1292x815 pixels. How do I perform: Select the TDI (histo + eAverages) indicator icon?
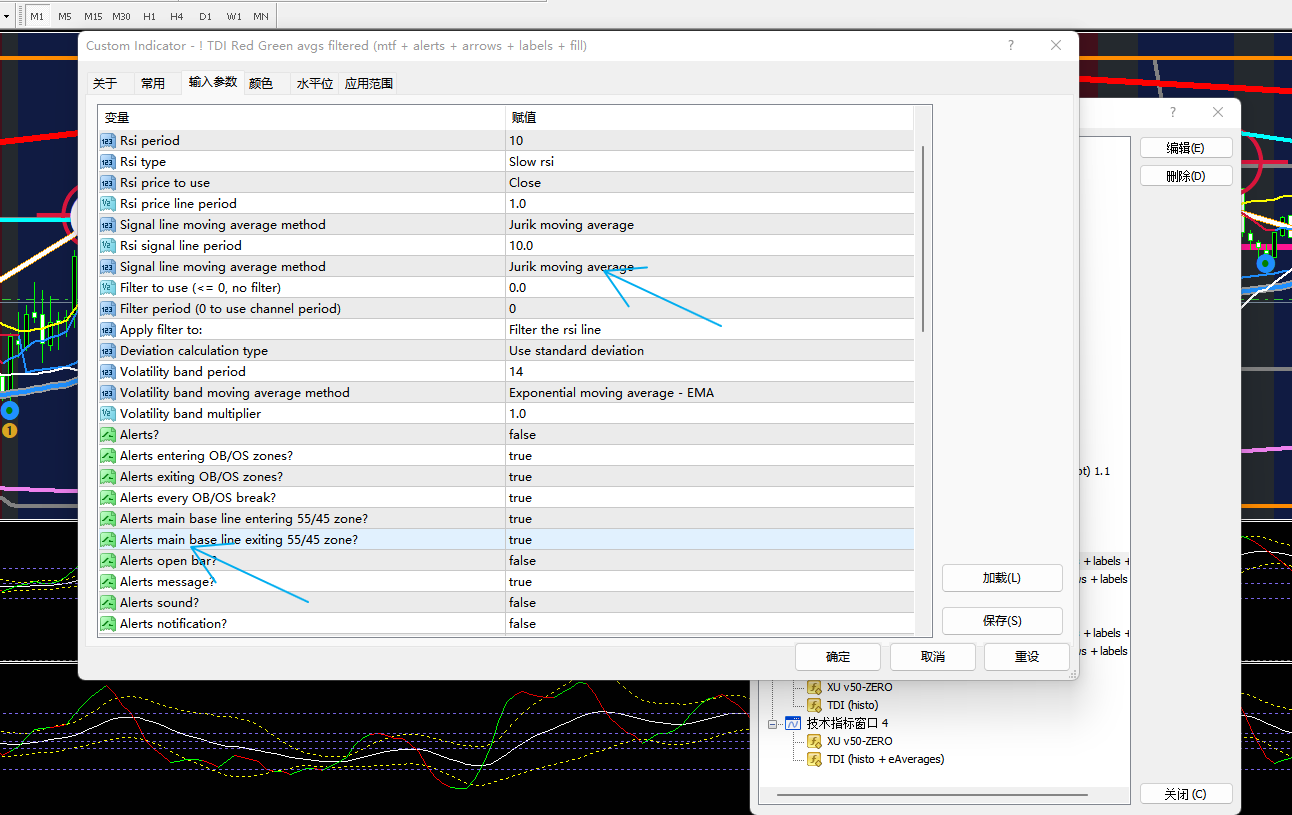[x=815, y=759]
